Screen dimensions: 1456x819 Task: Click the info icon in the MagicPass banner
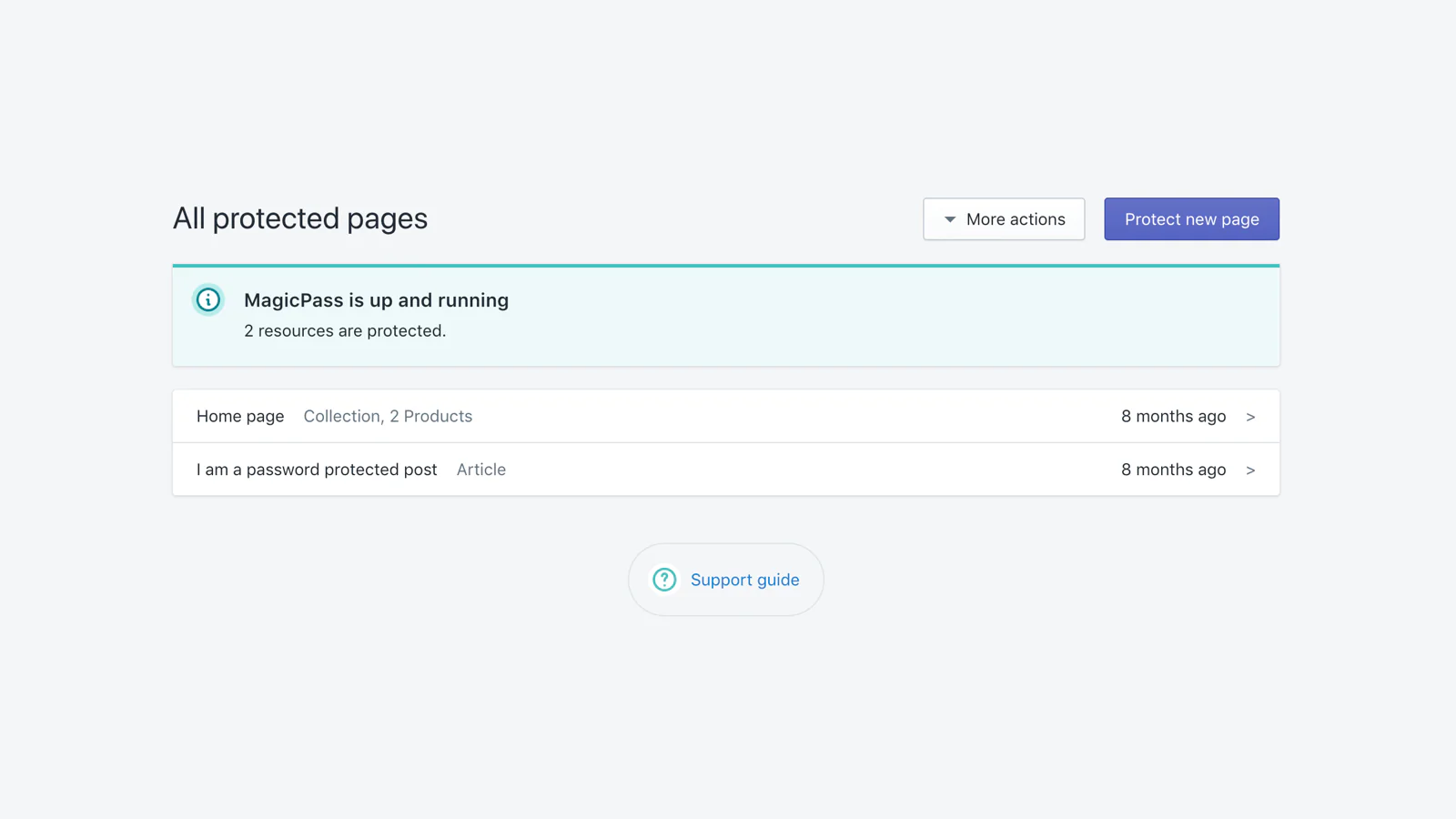208,299
